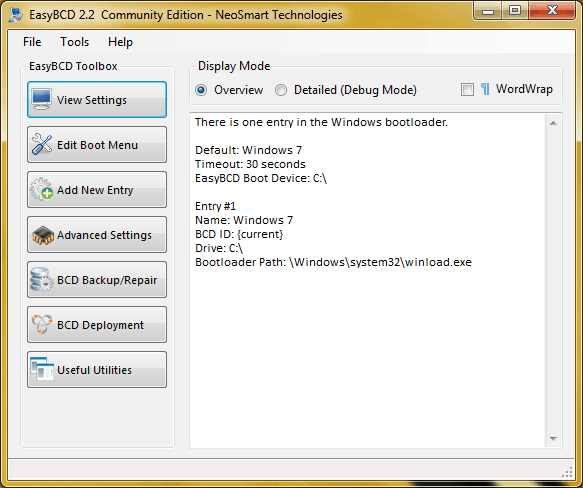Click the windows icon for Useful Utilities
This screenshot has height=488, width=583.
coord(42,369)
